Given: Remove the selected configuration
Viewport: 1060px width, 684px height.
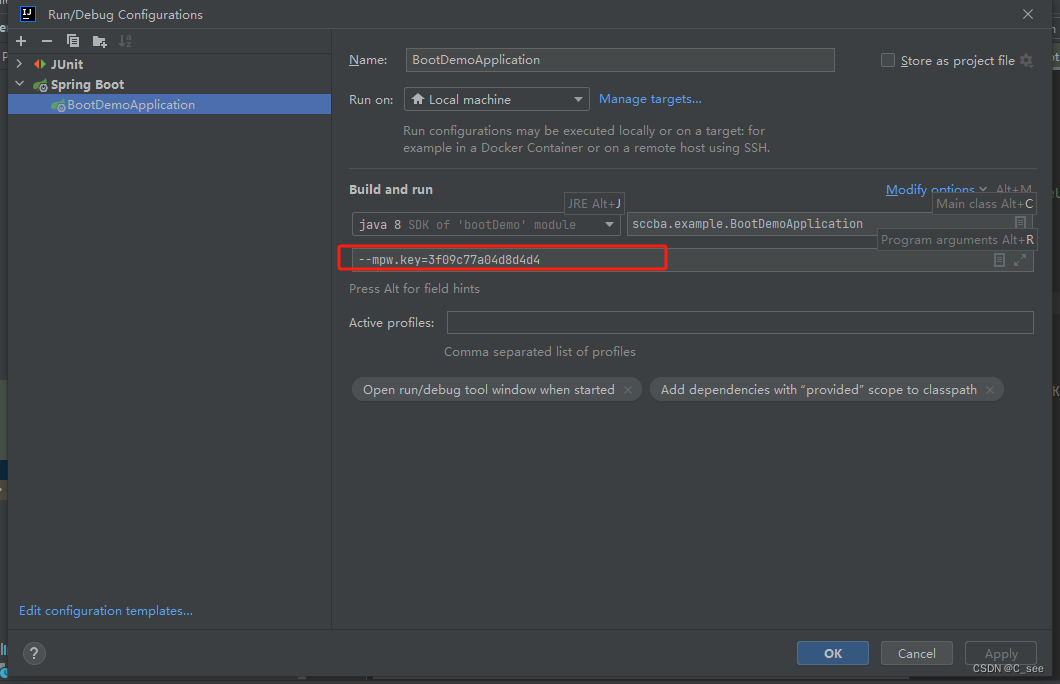Looking at the screenshot, I should click(46, 41).
